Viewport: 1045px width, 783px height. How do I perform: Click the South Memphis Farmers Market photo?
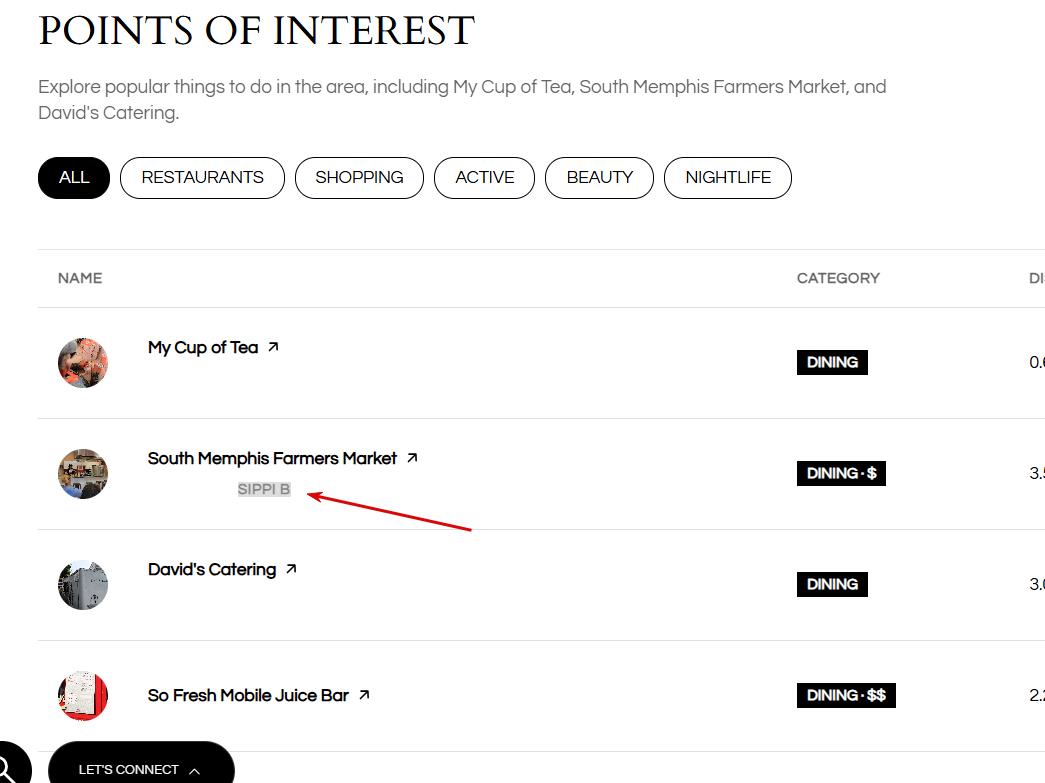coord(83,474)
